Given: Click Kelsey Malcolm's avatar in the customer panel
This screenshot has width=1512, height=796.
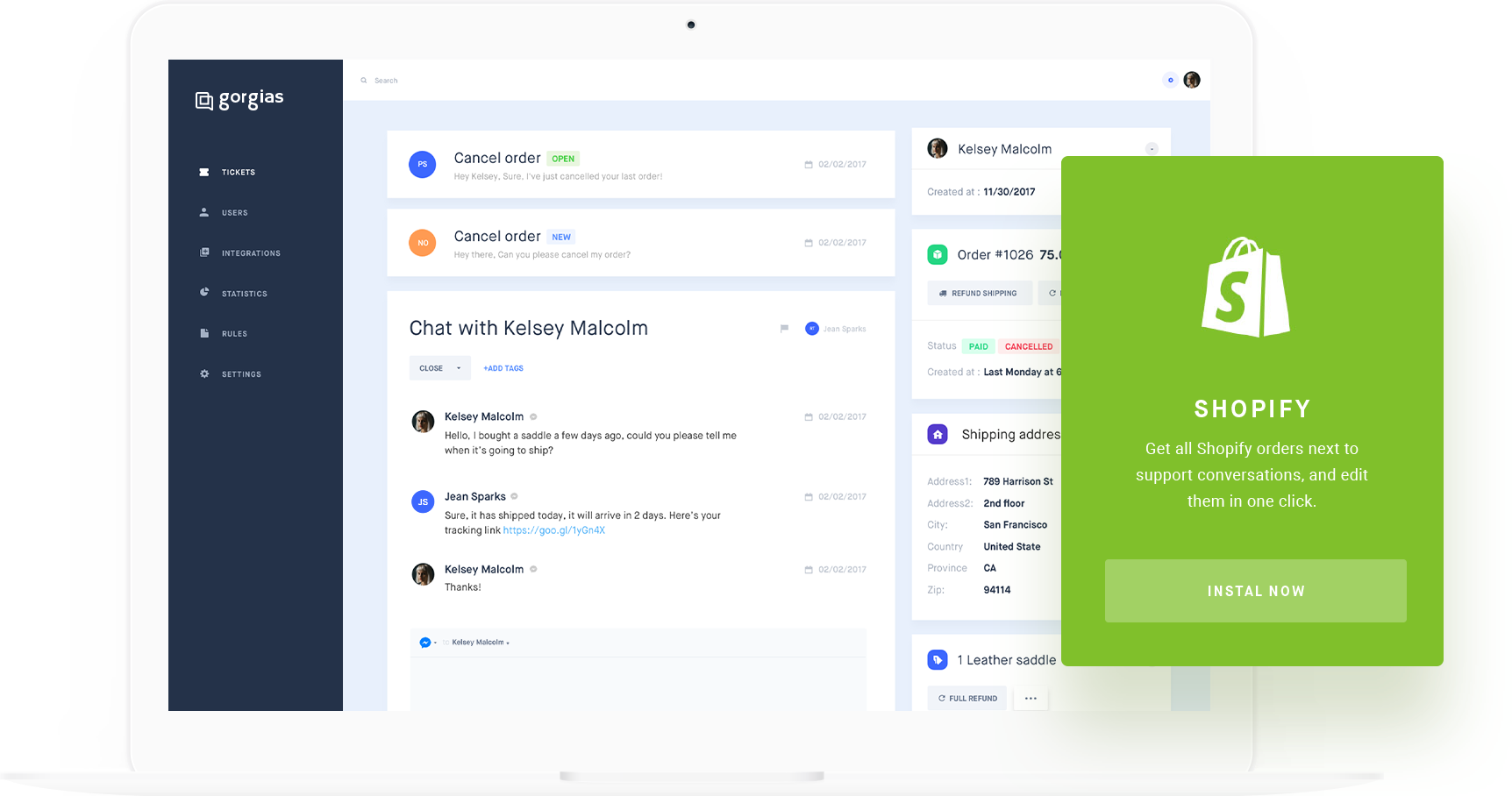Looking at the screenshot, I should click(938, 148).
